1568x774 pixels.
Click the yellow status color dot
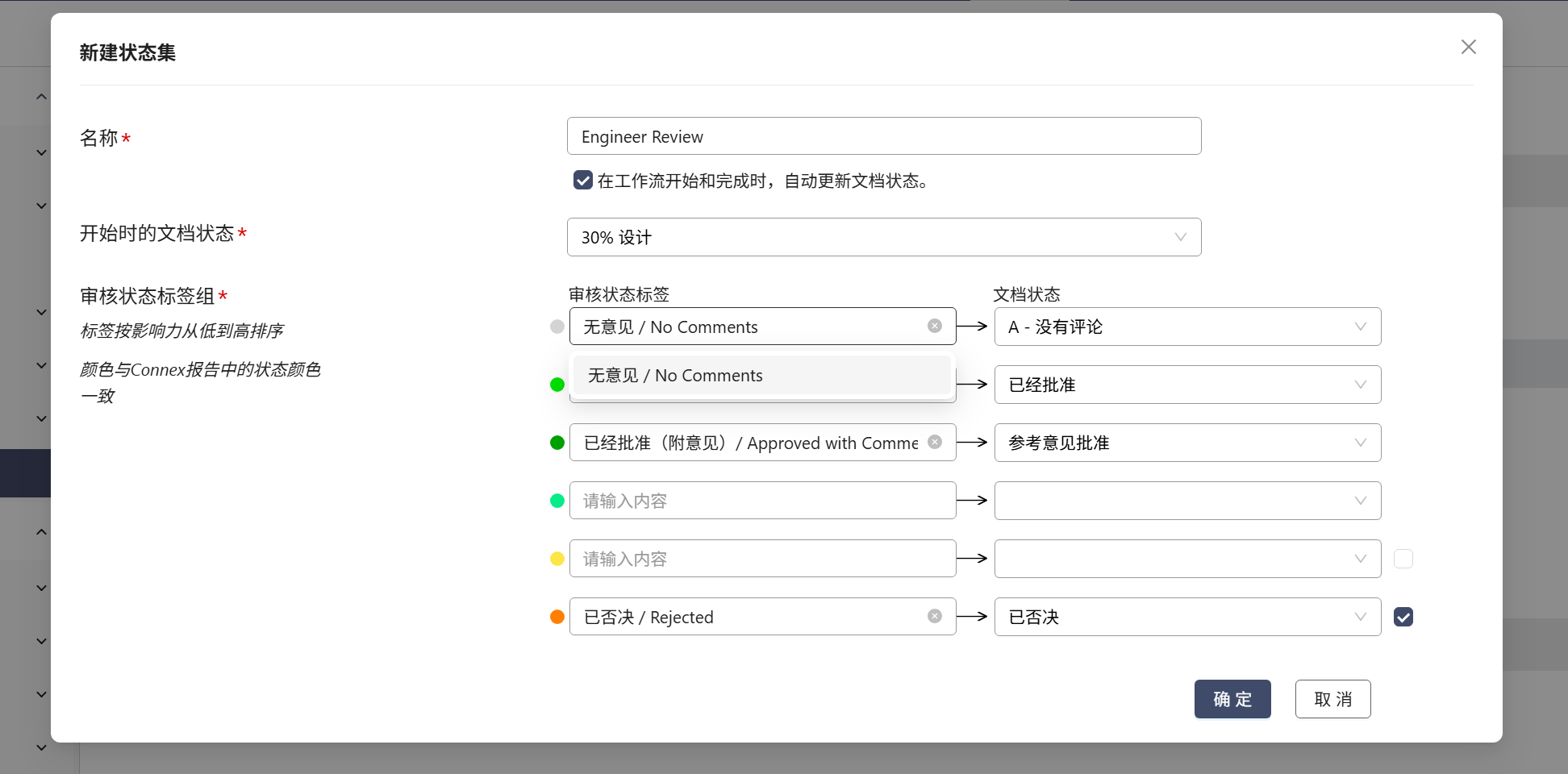pos(557,559)
